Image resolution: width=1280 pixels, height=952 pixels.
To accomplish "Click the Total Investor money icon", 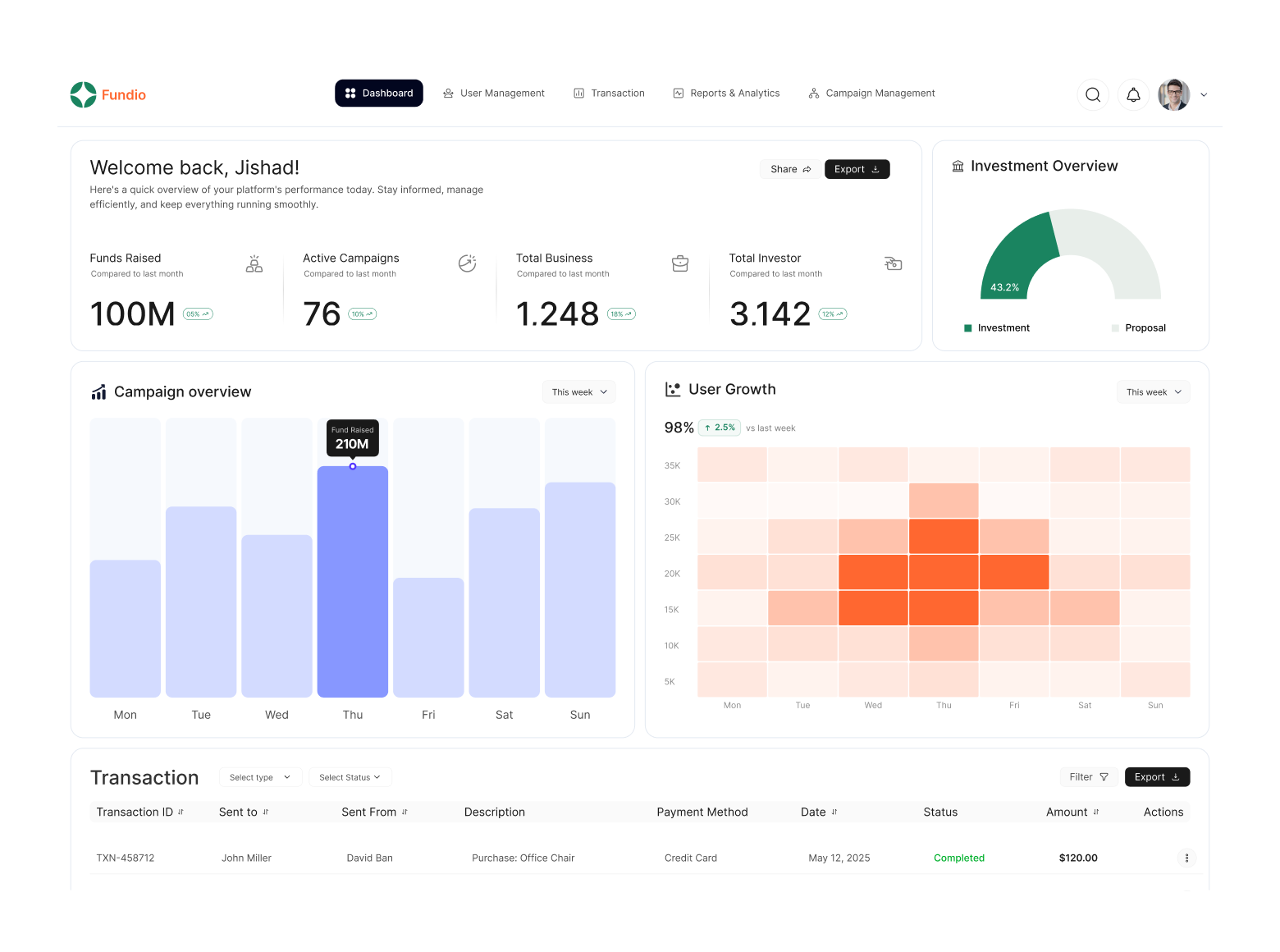I will (893, 263).
